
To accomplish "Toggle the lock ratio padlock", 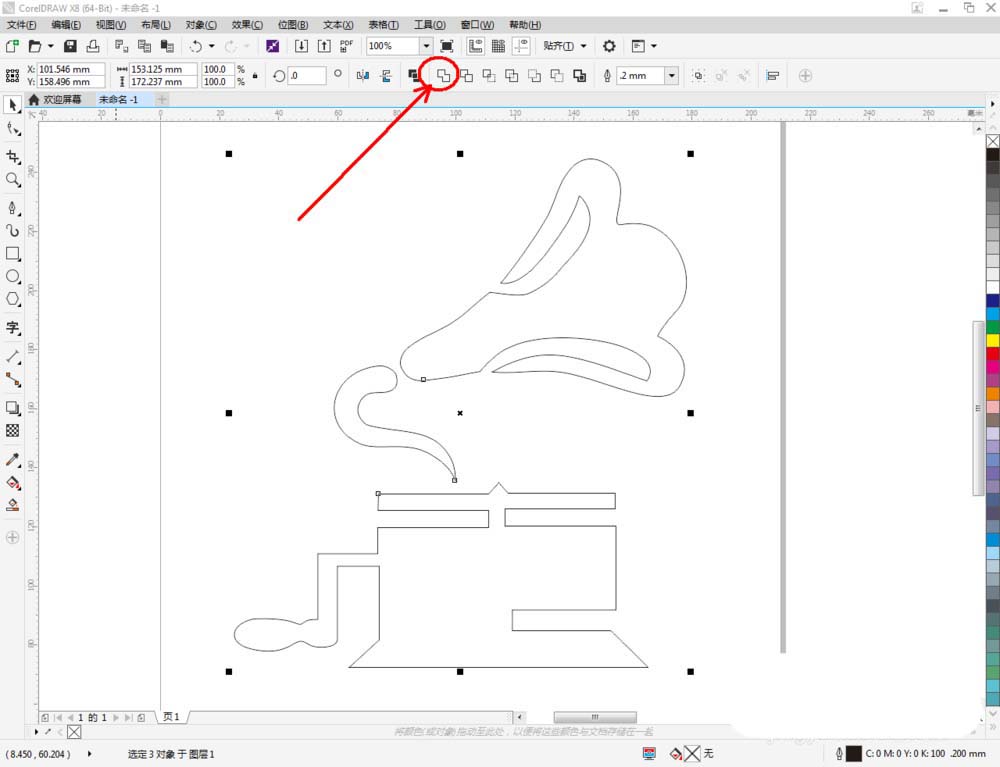I will (x=255, y=75).
